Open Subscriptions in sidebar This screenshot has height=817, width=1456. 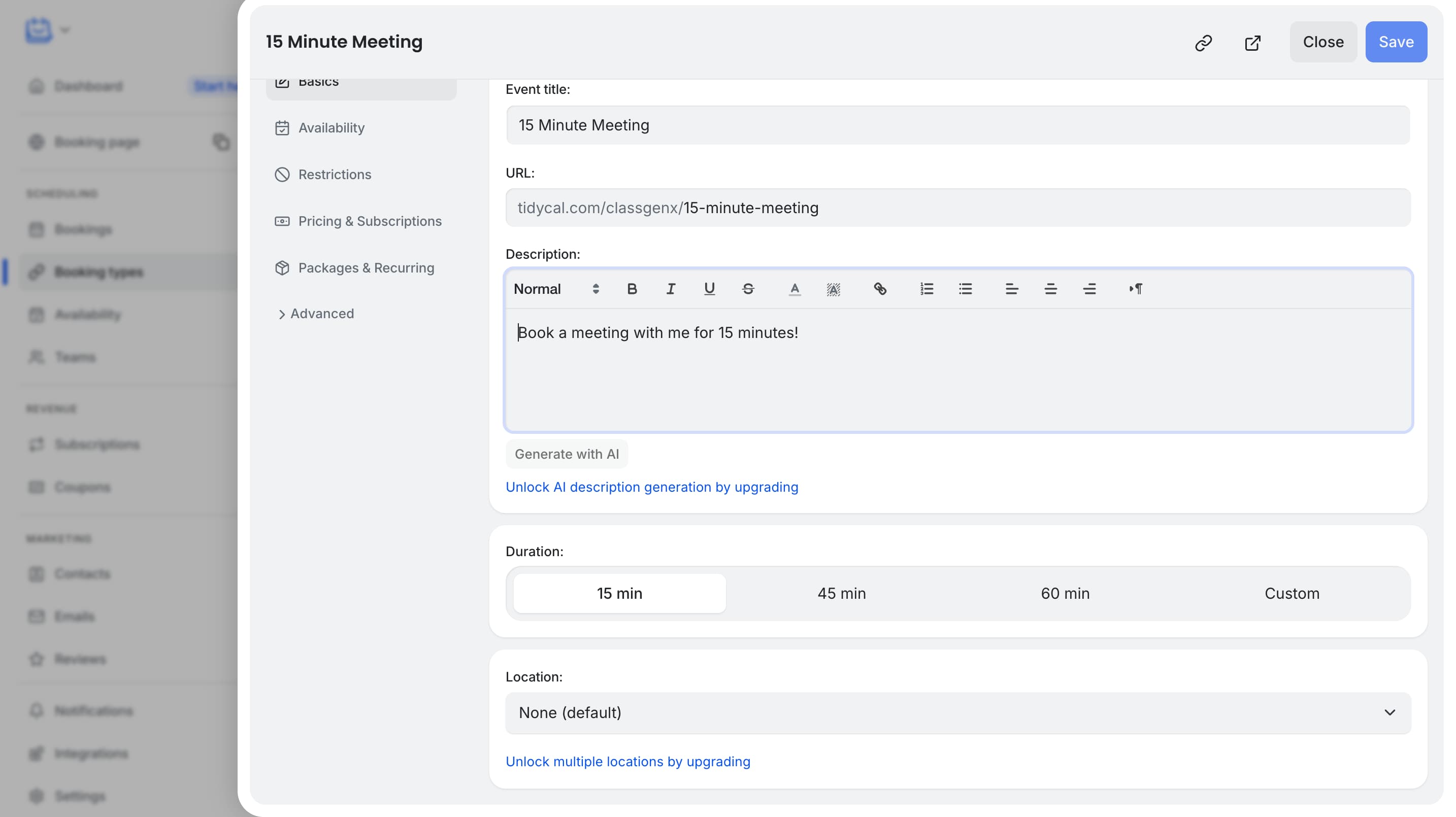[x=96, y=445]
